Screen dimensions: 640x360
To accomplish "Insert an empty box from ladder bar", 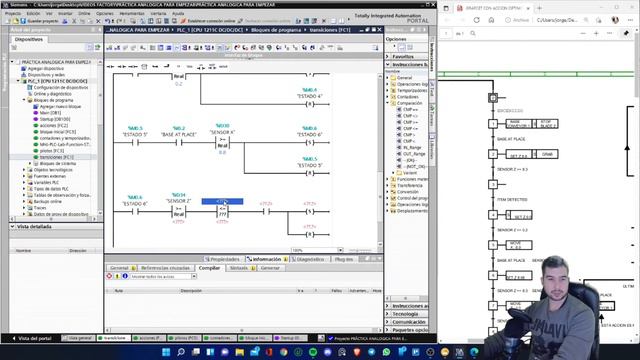I will pyautogui.click(x=144, y=66).
